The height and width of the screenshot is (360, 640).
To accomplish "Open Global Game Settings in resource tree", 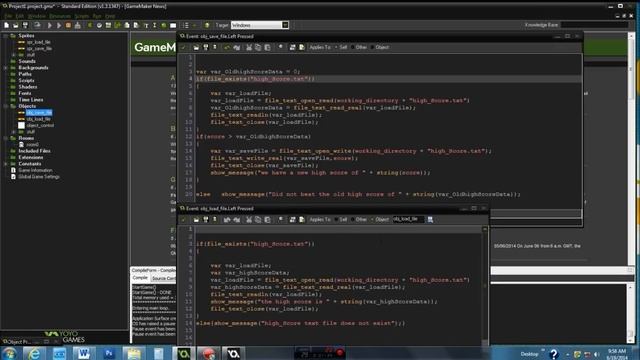I will click(39, 177).
